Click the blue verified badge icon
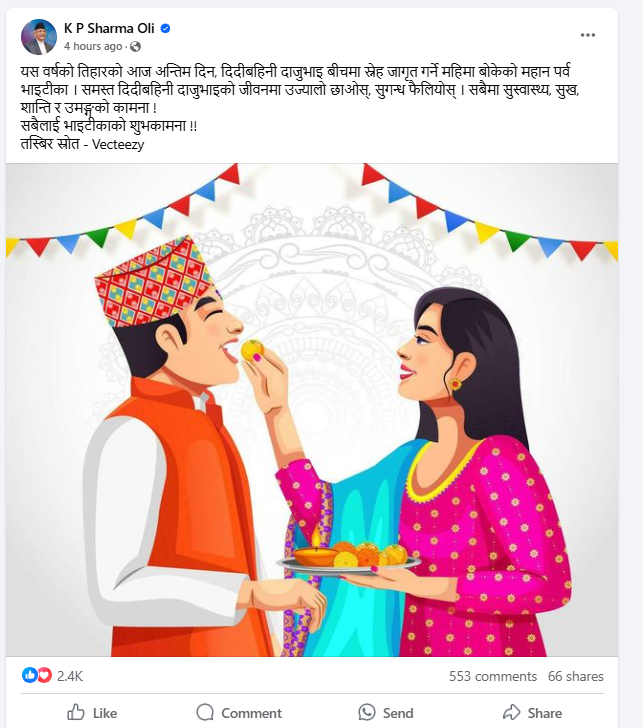Viewport: 643px width, 728px height. tap(165, 28)
